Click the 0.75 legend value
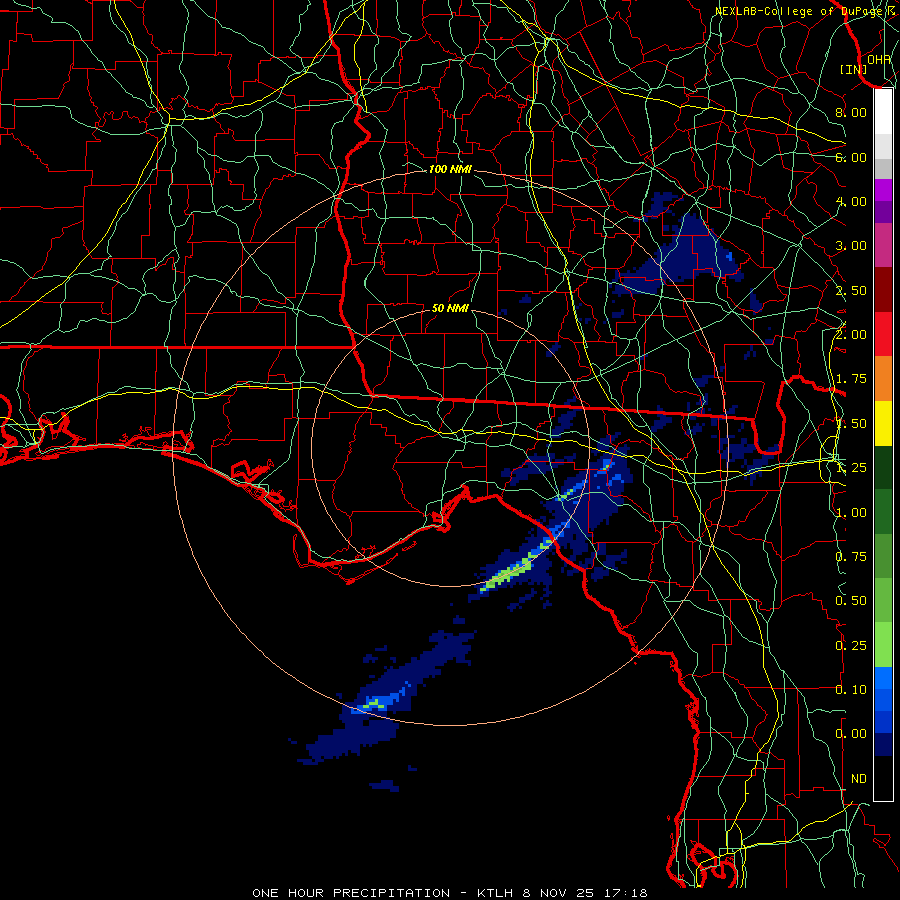 (x=851, y=557)
